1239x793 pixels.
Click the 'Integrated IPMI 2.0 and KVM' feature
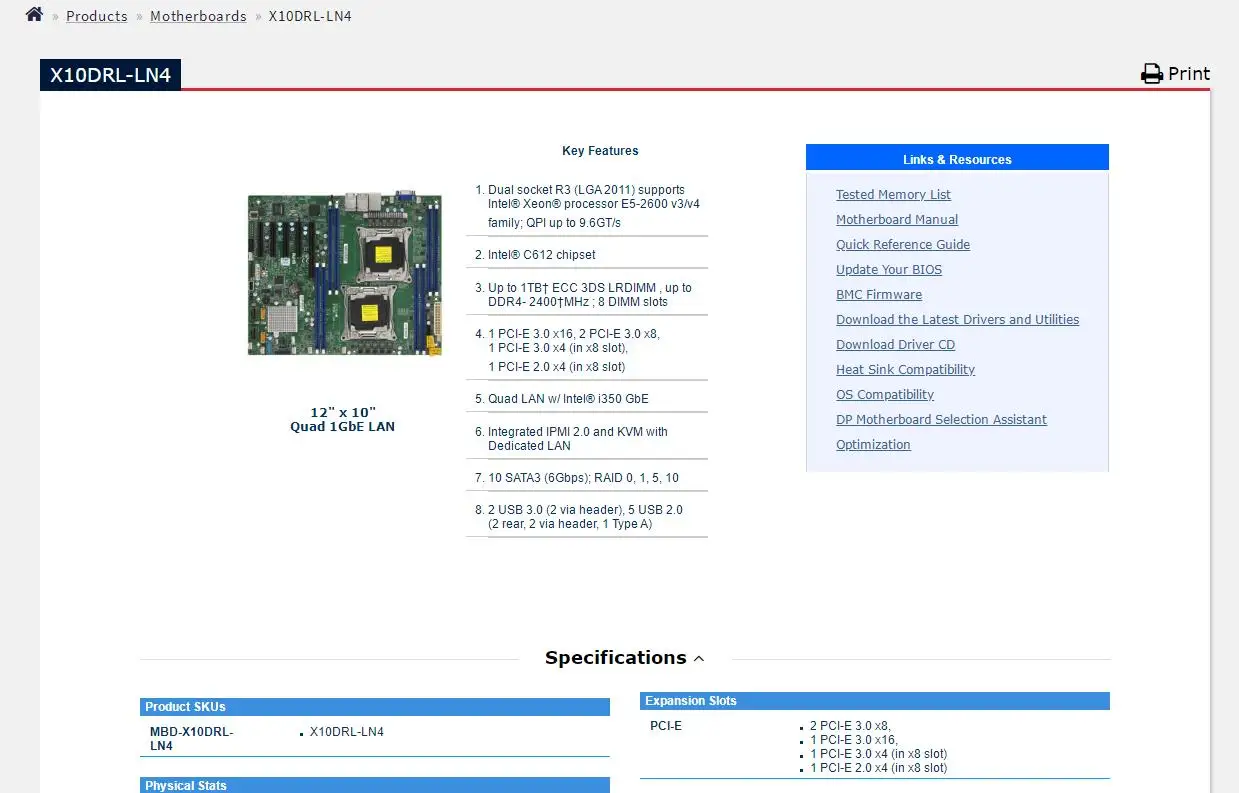(x=578, y=439)
